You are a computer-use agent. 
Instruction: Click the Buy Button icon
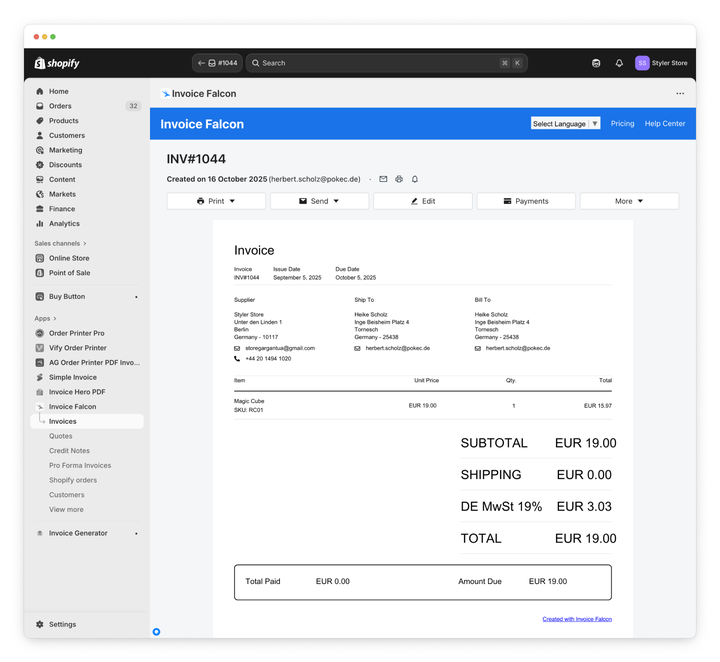pos(40,297)
